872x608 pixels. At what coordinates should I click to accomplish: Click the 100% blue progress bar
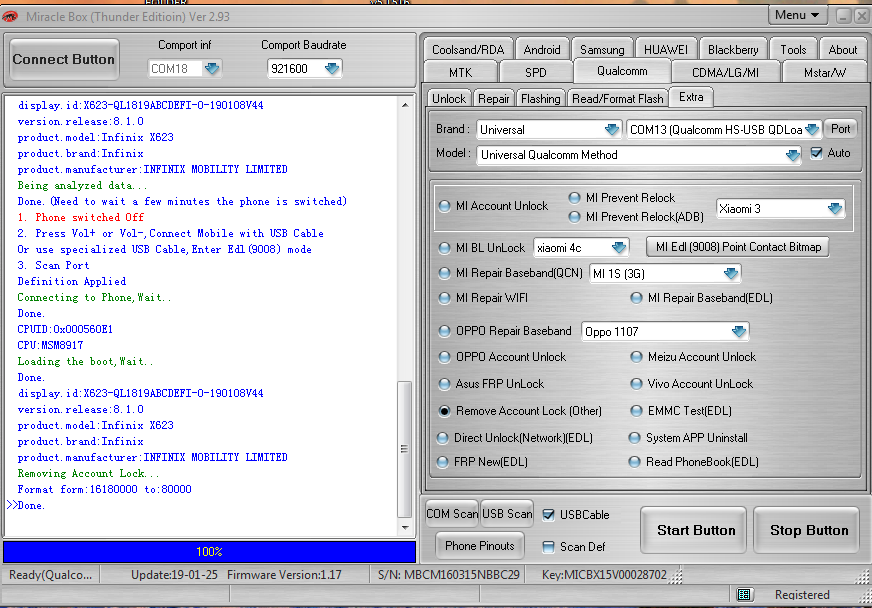[x=210, y=552]
